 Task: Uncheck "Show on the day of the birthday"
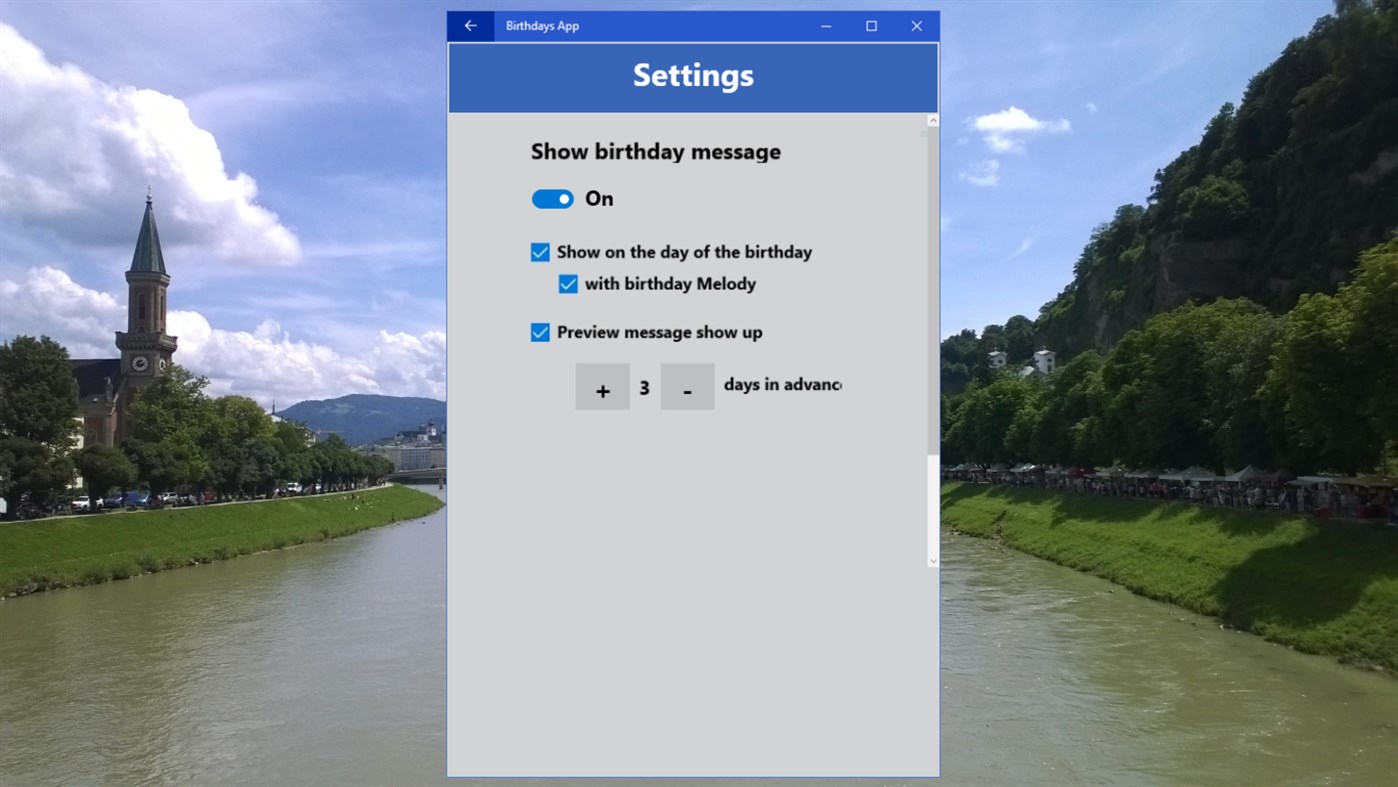point(540,252)
